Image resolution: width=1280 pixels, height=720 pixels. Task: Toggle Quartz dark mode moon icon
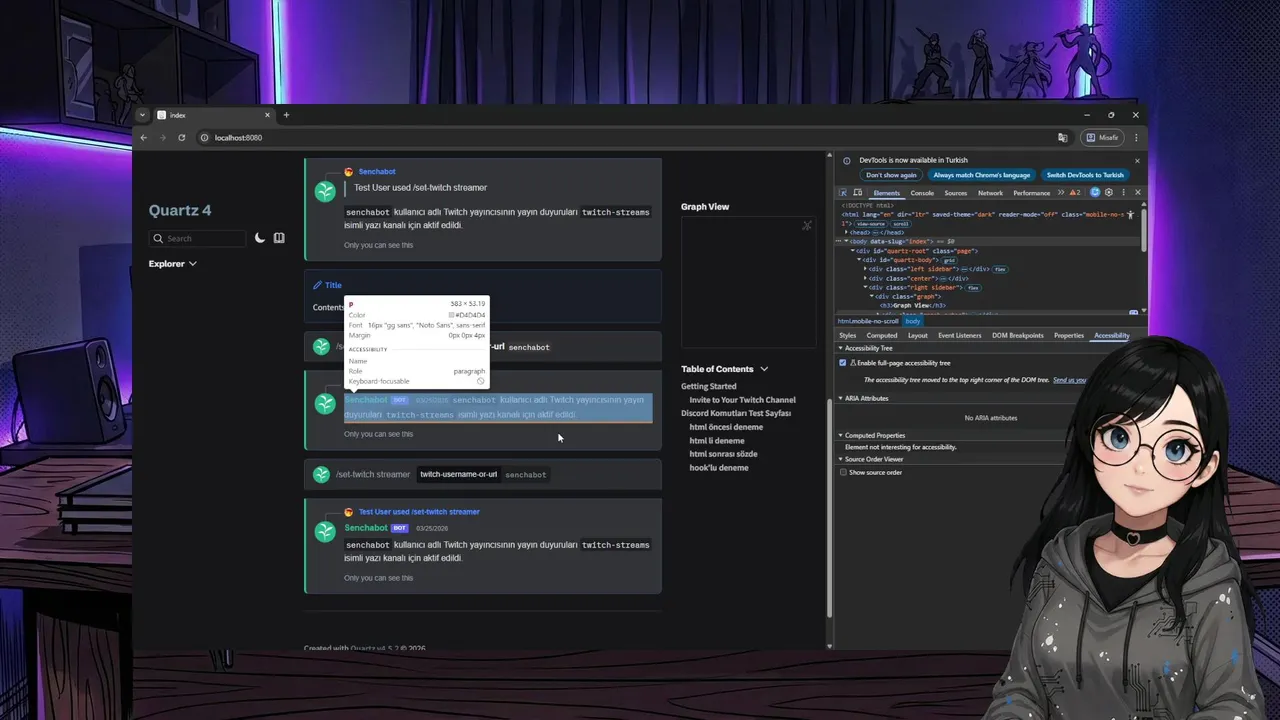pos(260,238)
